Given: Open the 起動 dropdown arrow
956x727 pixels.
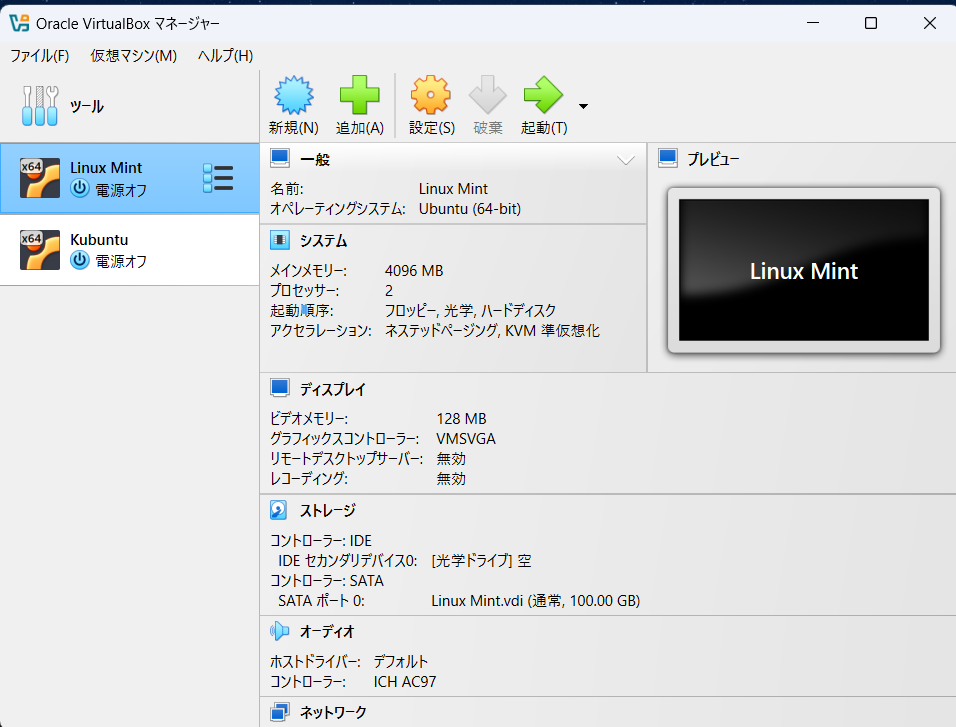Looking at the screenshot, I should pos(583,105).
